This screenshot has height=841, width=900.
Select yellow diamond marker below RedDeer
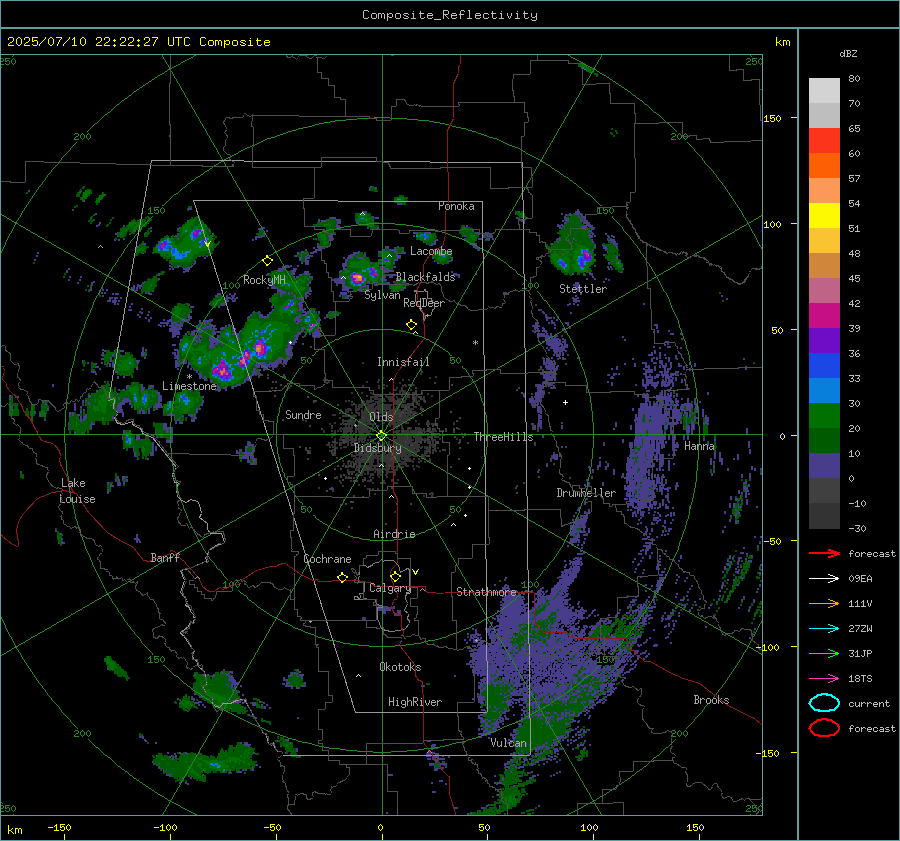point(411,325)
